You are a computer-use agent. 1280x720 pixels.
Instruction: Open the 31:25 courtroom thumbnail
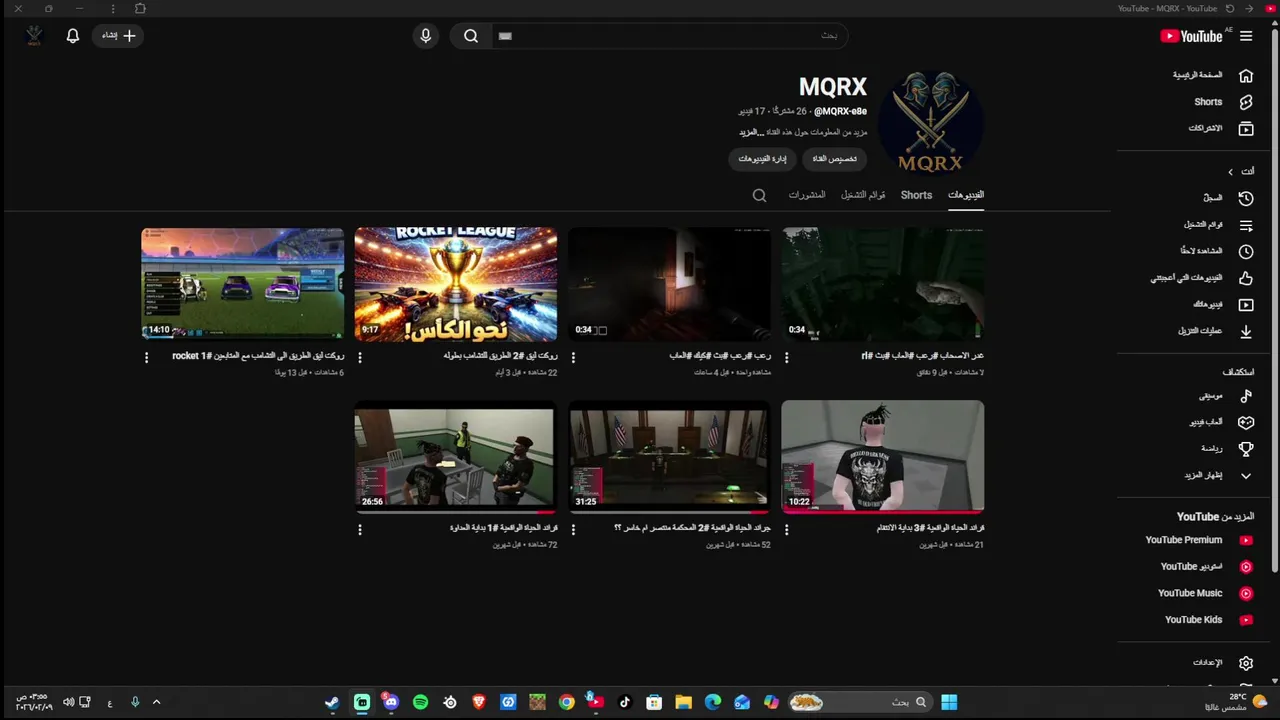669,457
